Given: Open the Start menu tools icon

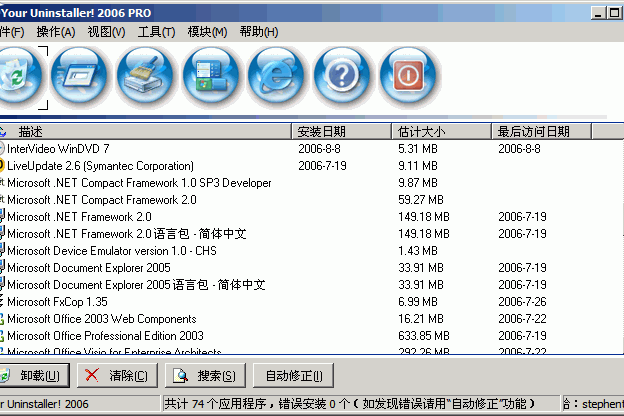Looking at the screenshot, I should click(211, 77).
